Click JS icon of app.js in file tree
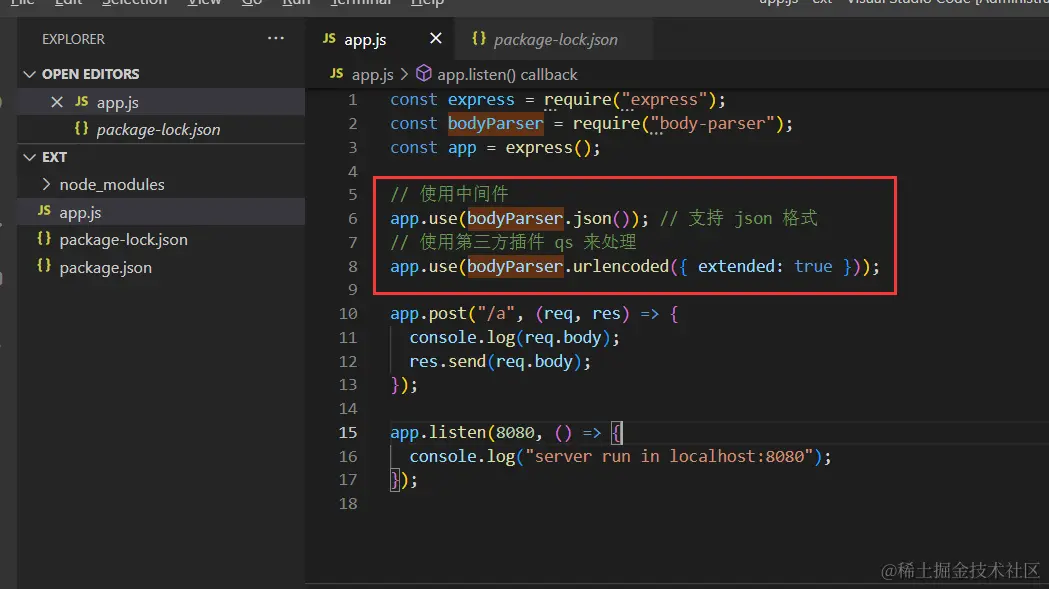This screenshot has height=589, width=1049. pyautogui.click(x=44, y=211)
